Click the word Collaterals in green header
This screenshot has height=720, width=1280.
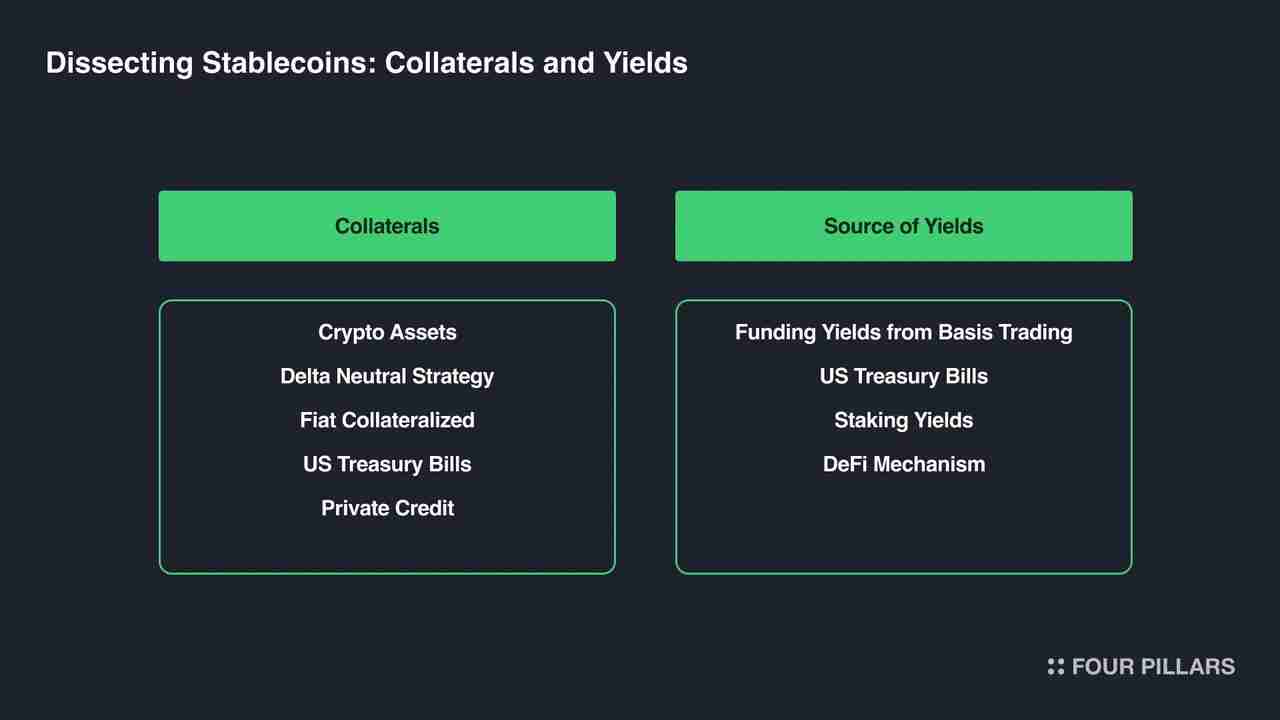387,226
